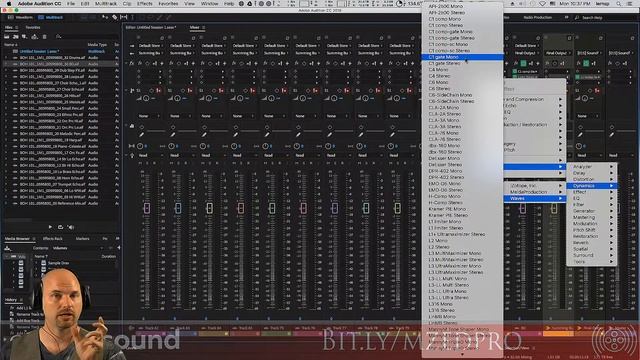The width and height of the screenshot is (640, 360).
Task: Open the MeldaProduction vendor submenu
Action: click(x=535, y=192)
